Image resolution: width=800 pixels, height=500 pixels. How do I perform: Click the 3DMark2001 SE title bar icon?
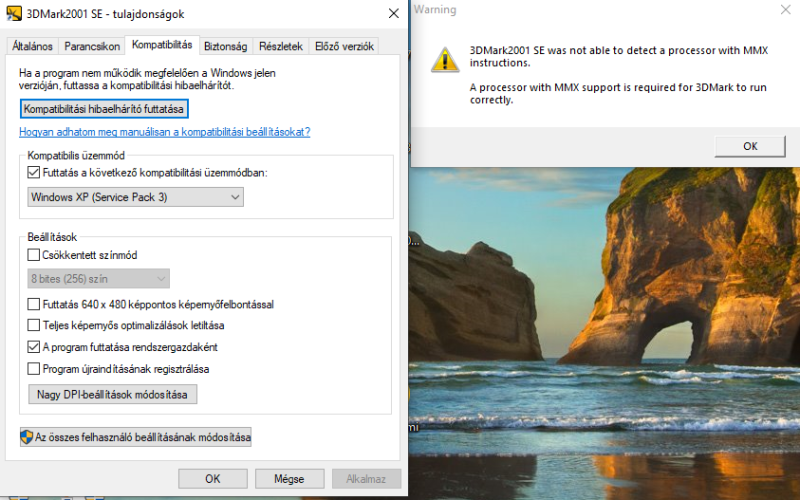(x=14, y=13)
